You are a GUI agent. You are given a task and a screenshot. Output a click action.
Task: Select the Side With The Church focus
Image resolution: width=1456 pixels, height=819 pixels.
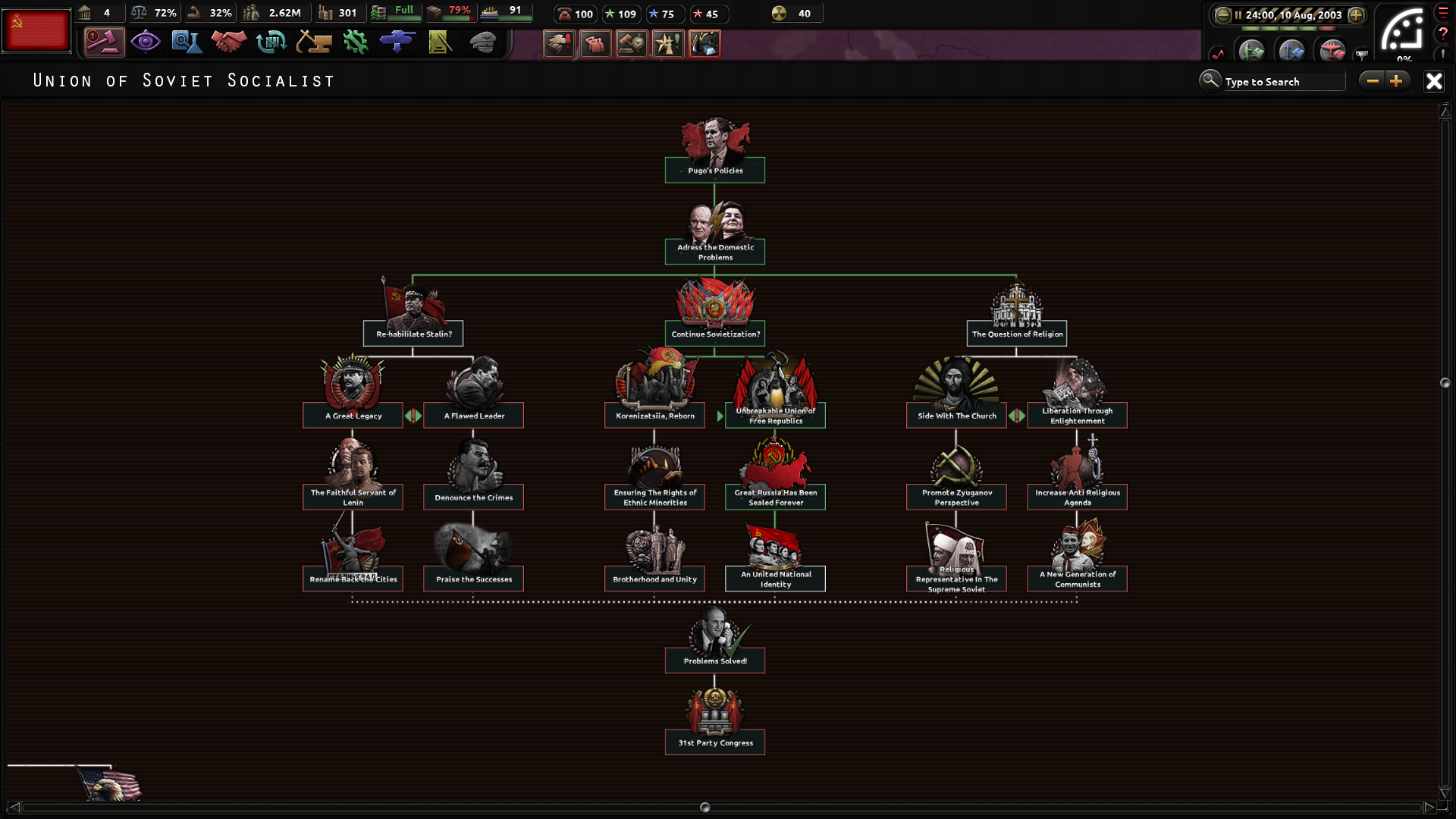point(956,416)
